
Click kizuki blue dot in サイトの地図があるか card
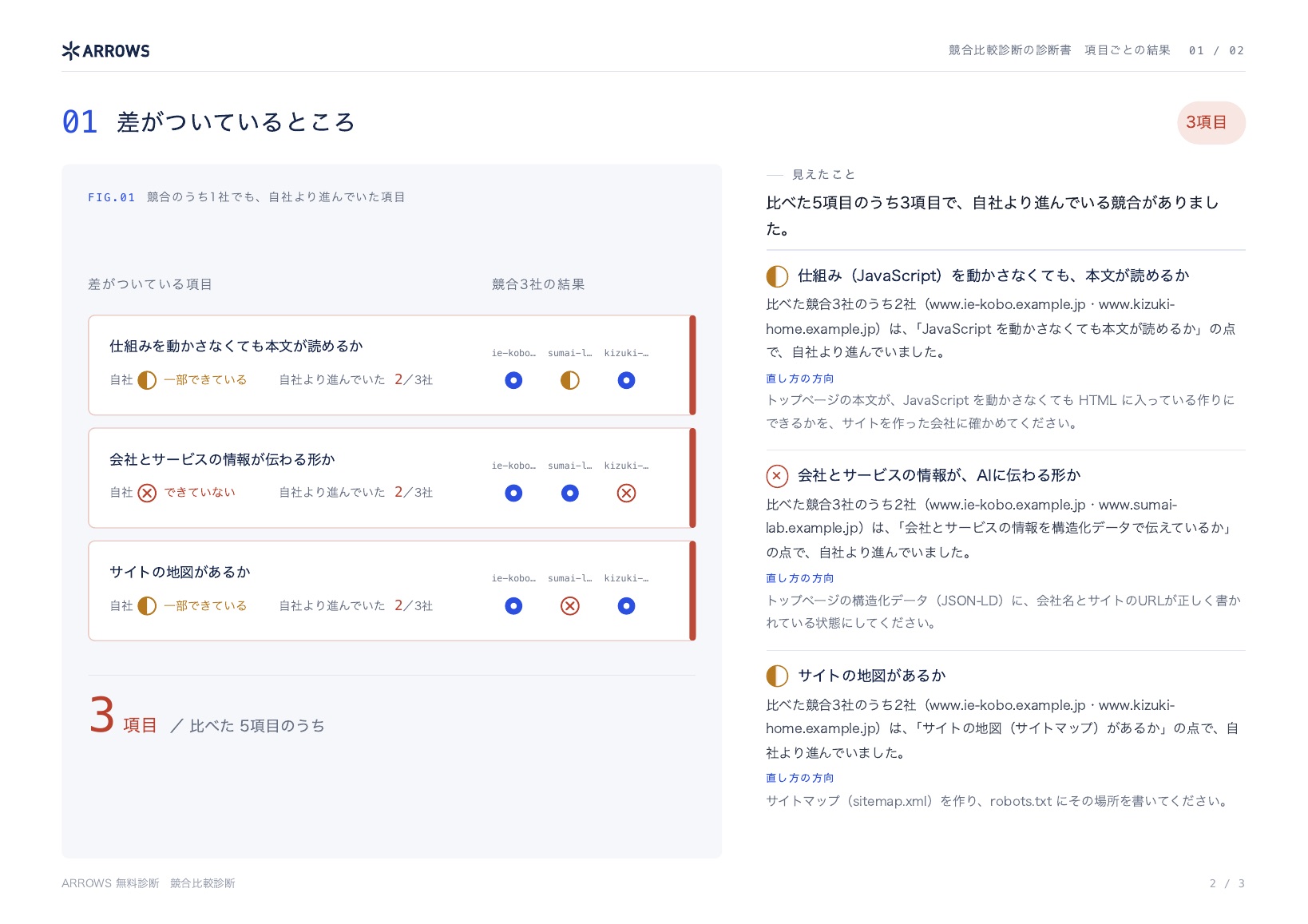(627, 606)
